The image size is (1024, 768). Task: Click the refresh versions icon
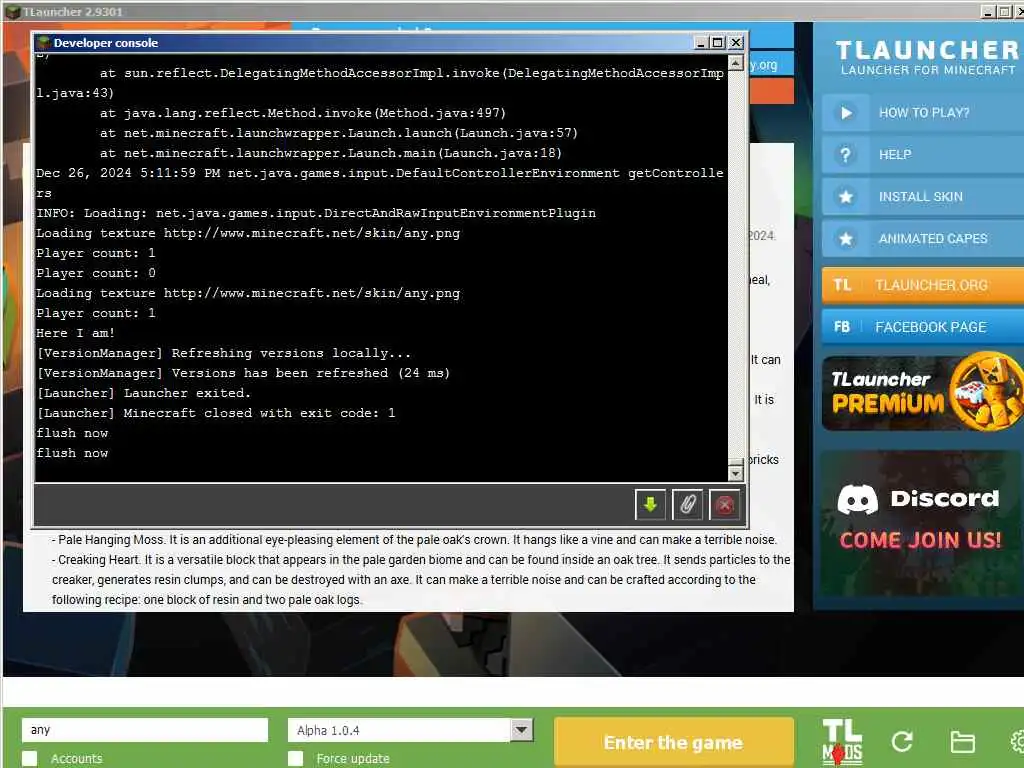[902, 741]
